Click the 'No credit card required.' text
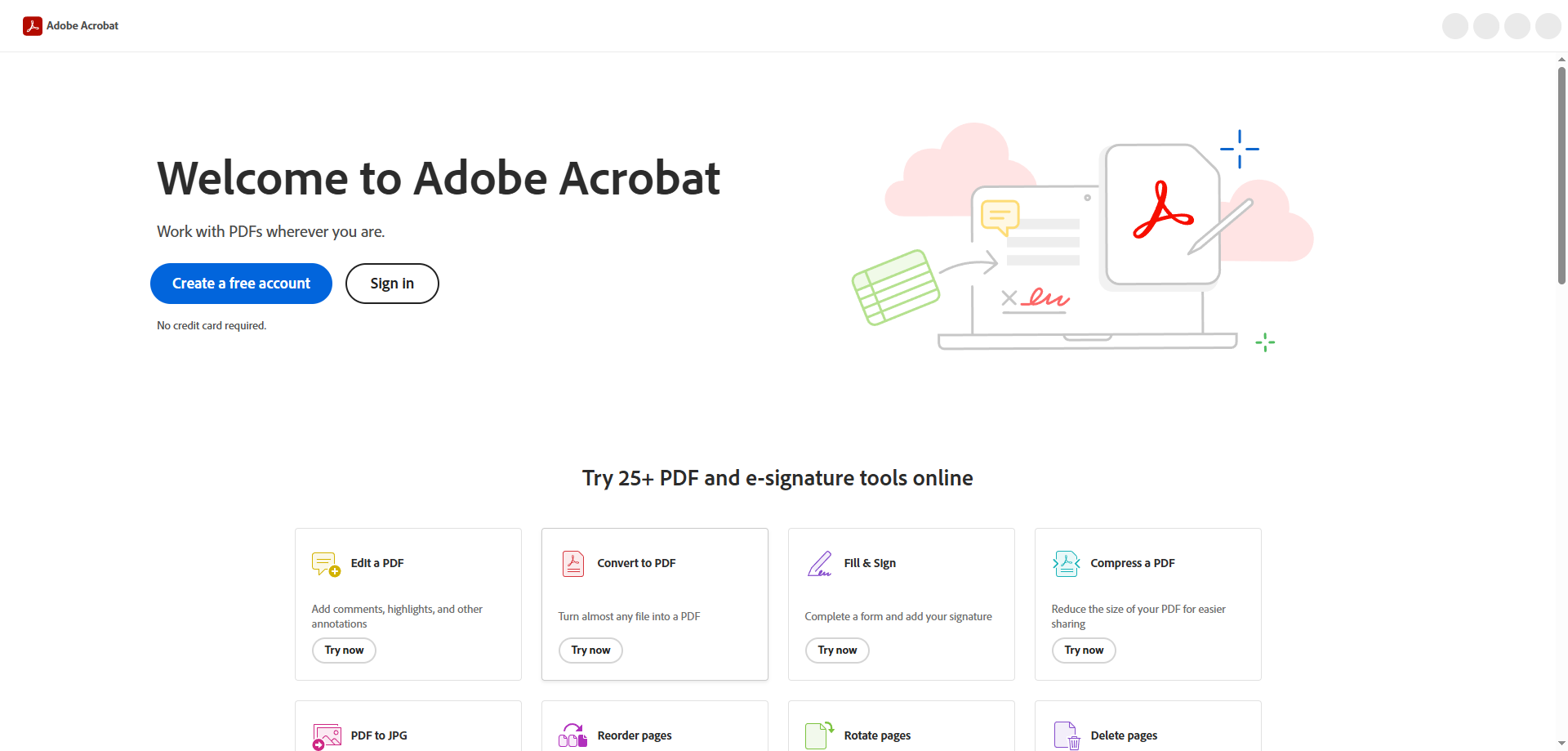The width and height of the screenshot is (1568, 751). (x=212, y=325)
